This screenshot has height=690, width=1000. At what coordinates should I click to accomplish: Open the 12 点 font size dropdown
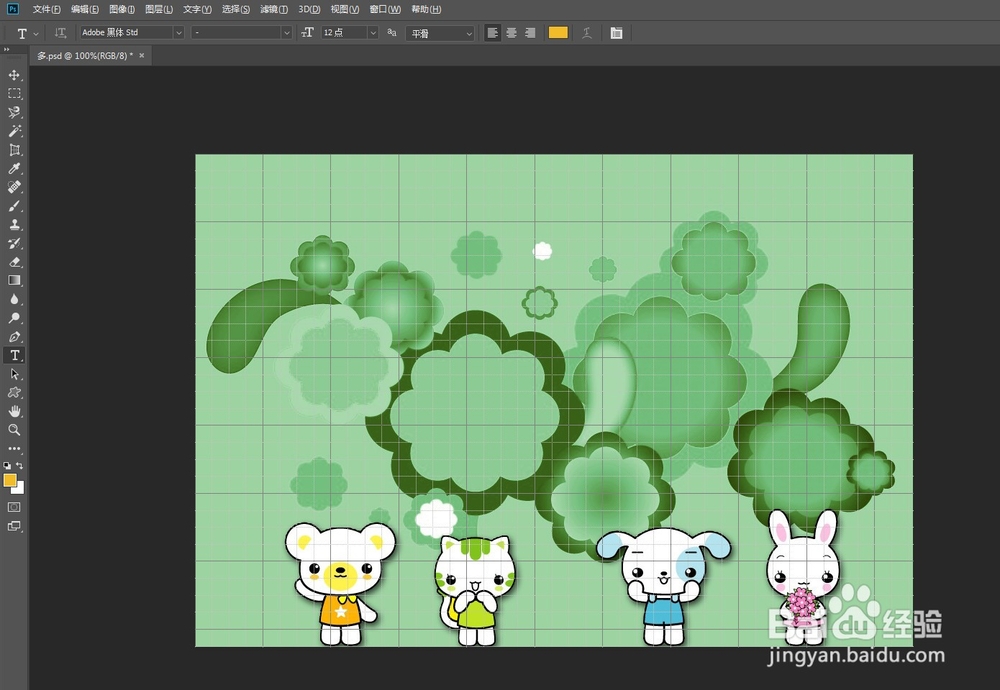pos(373,33)
